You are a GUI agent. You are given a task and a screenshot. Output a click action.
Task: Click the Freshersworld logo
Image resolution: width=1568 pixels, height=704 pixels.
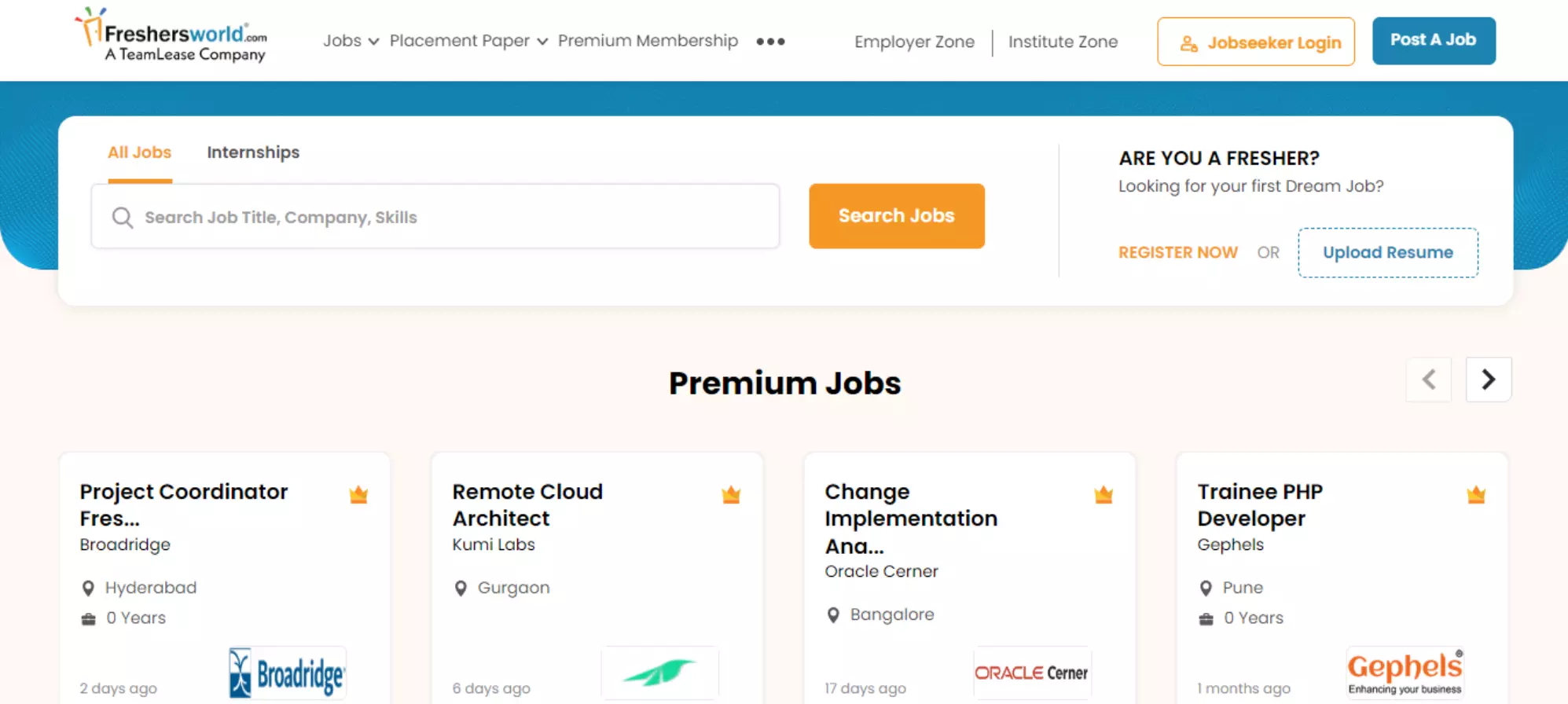(x=171, y=35)
